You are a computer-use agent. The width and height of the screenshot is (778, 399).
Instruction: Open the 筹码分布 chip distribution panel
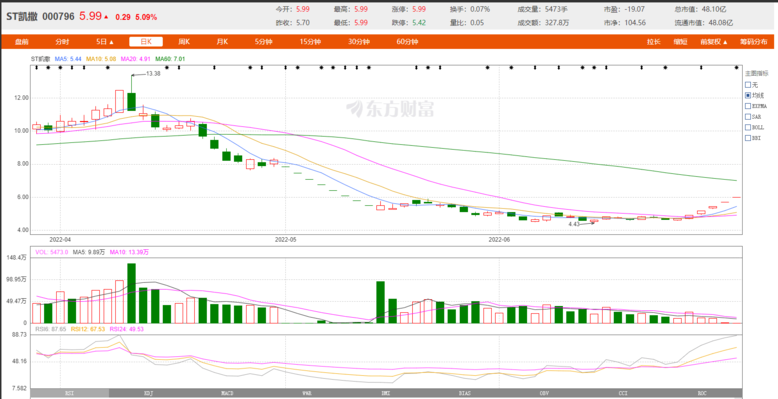[x=753, y=42]
